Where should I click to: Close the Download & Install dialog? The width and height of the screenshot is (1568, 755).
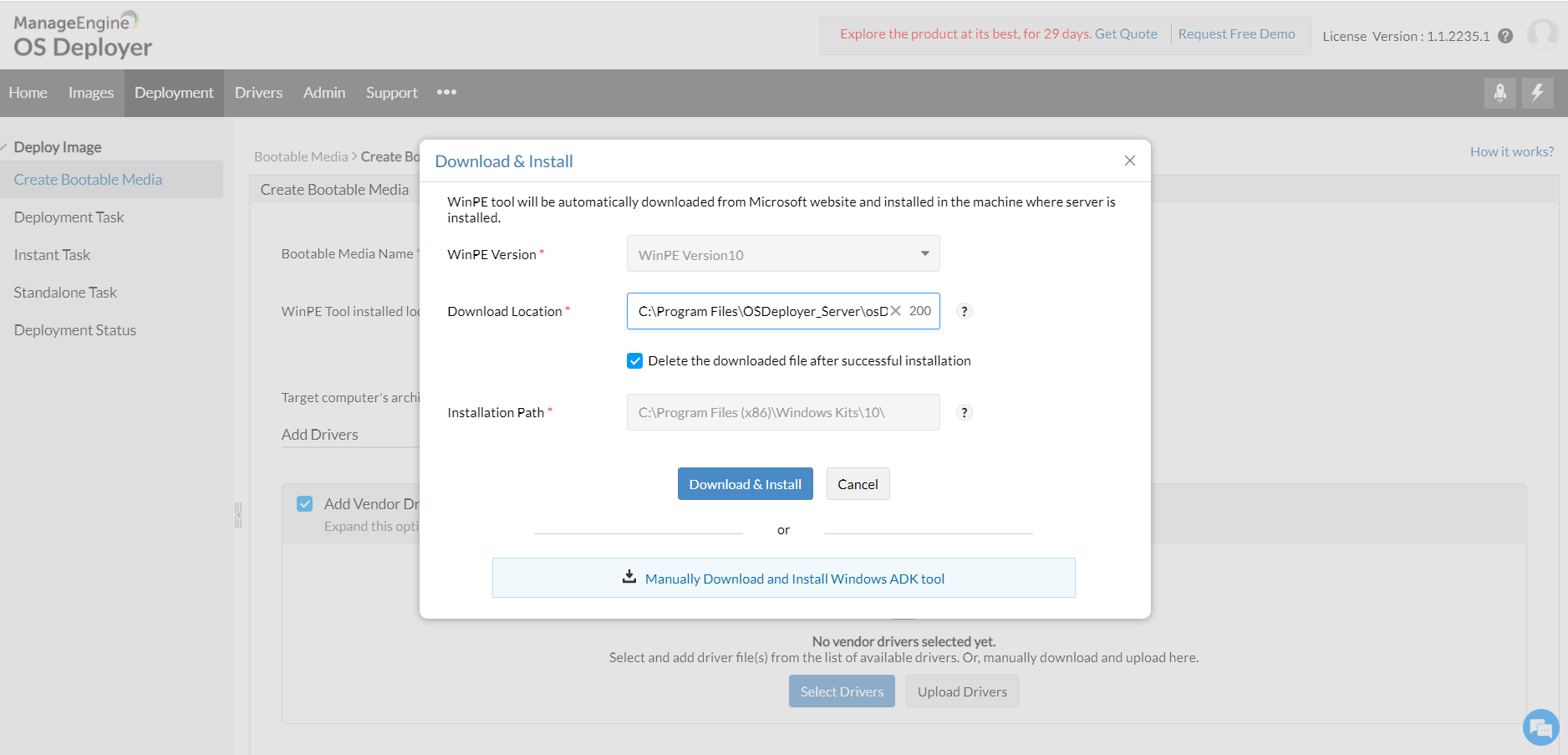click(x=1130, y=161)
